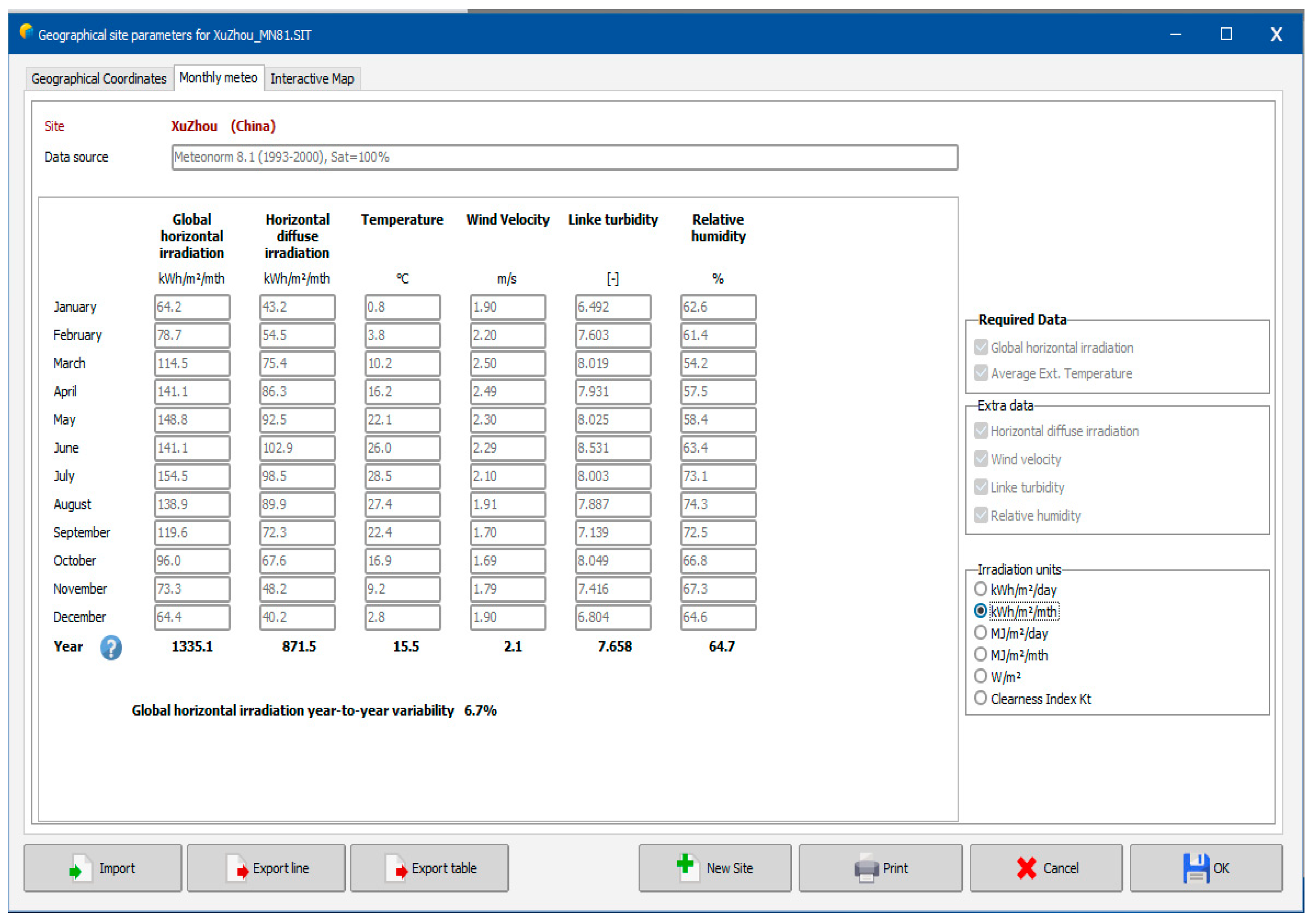
Task: Click Export line button
Action: coord(266,868)
